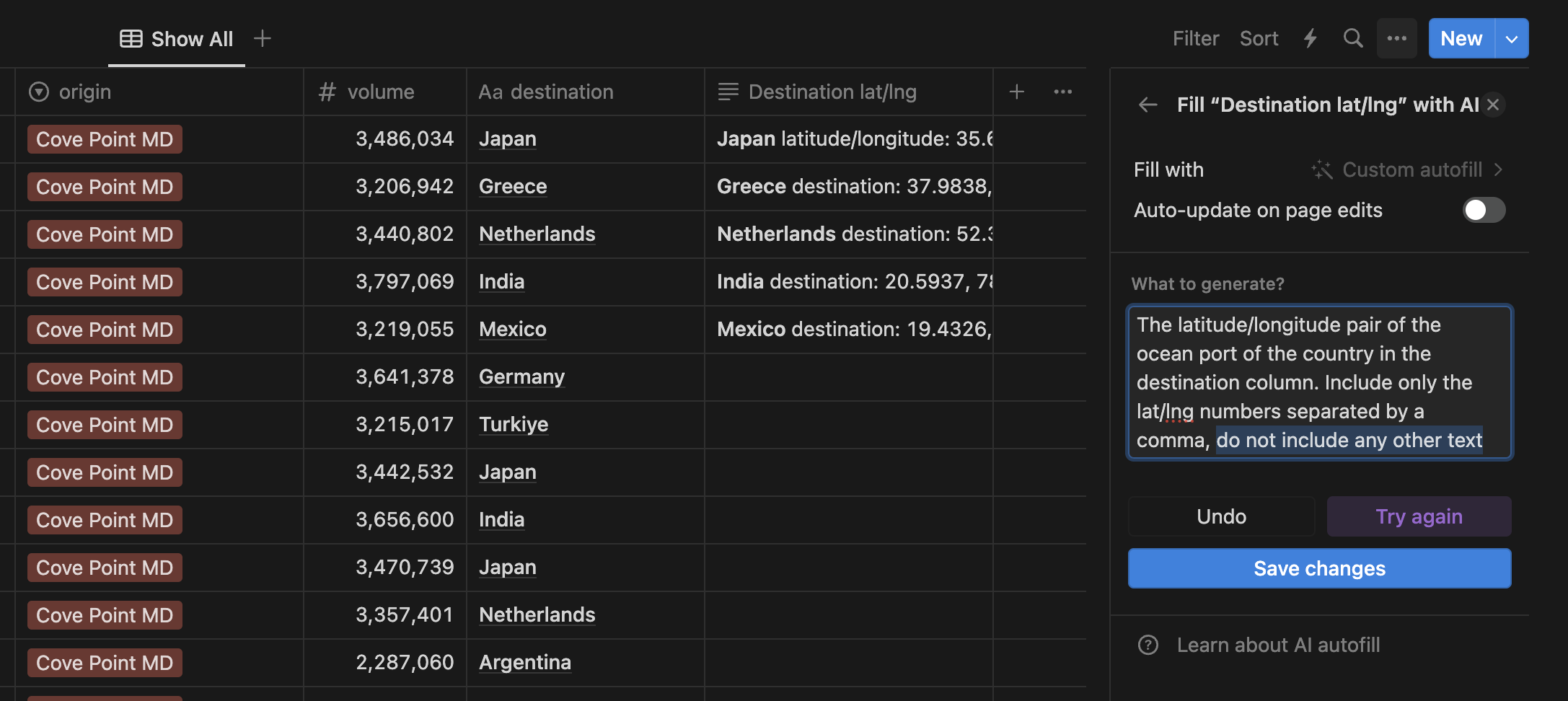Click the help question mark icon
The width and height of the screenshot is (1568, 701).
(1148, 645)
